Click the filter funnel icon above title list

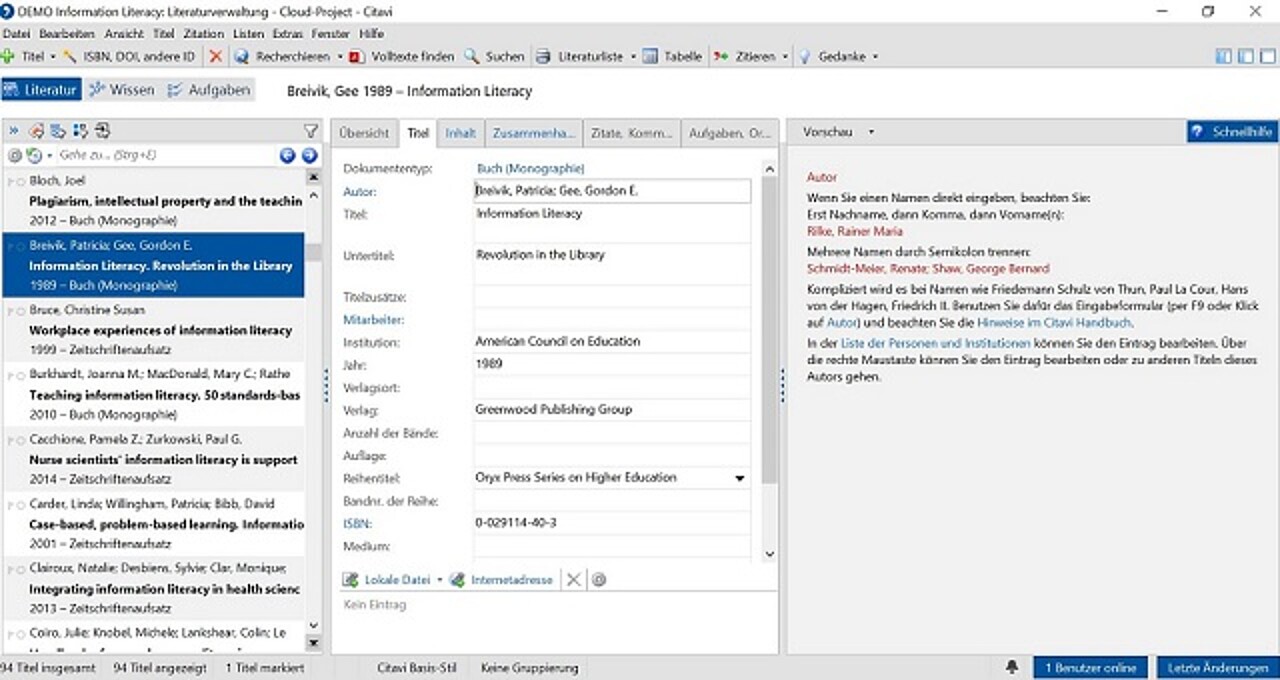pyautogui.click(x=310, y=131)
